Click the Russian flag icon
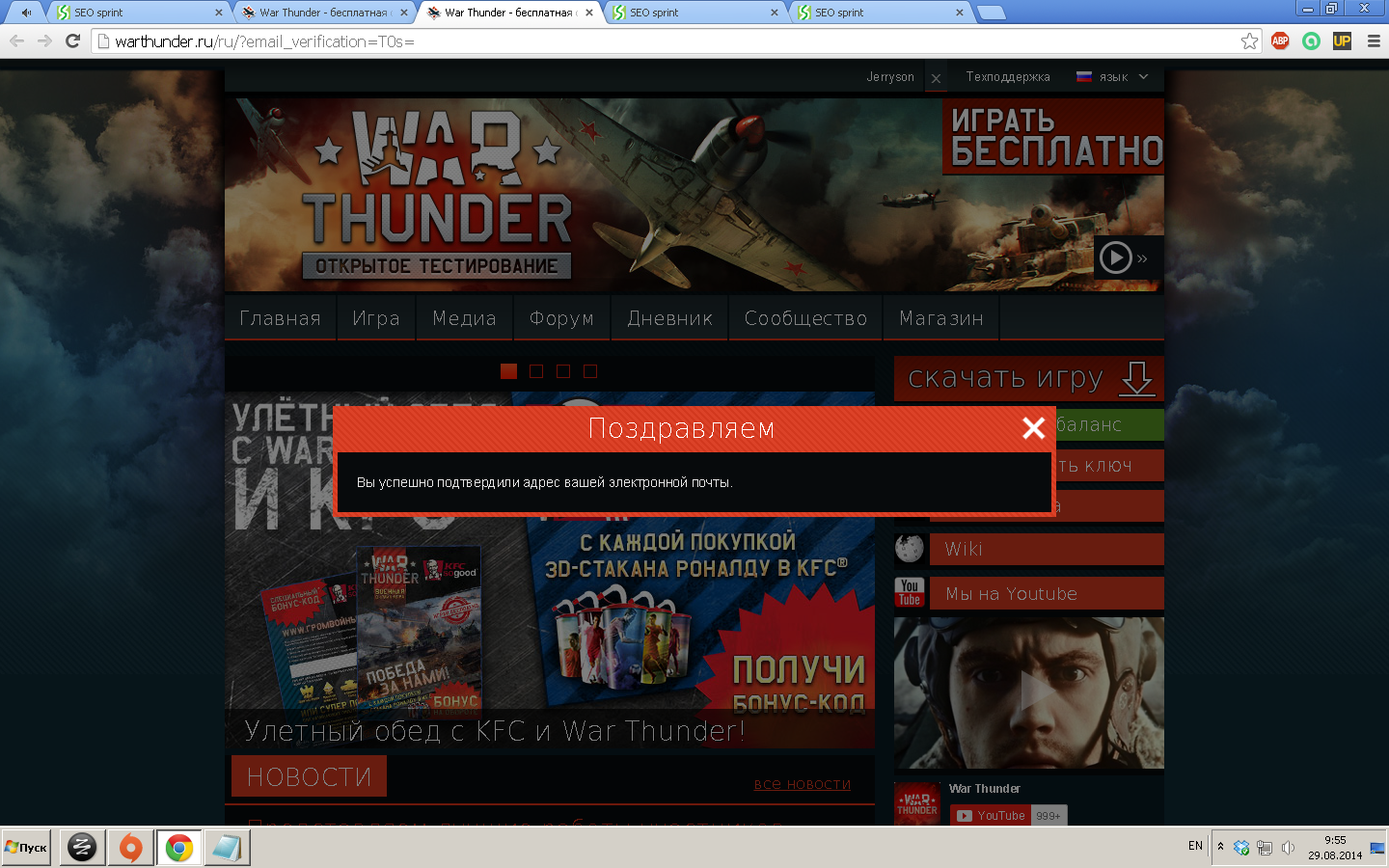Viewport: 1389px width, 868px height. pyautogui.click(x=1084, y=77)
